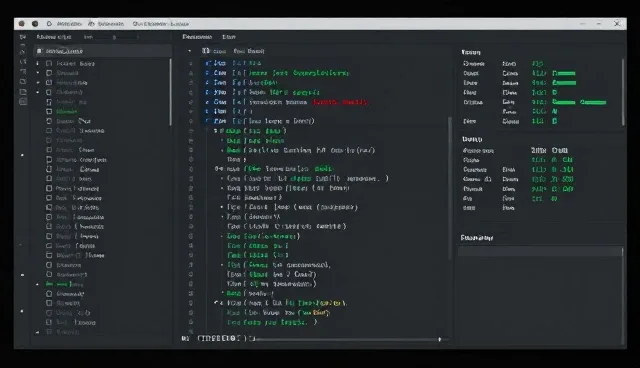Close the window with the X button

[x=617, y=24]
